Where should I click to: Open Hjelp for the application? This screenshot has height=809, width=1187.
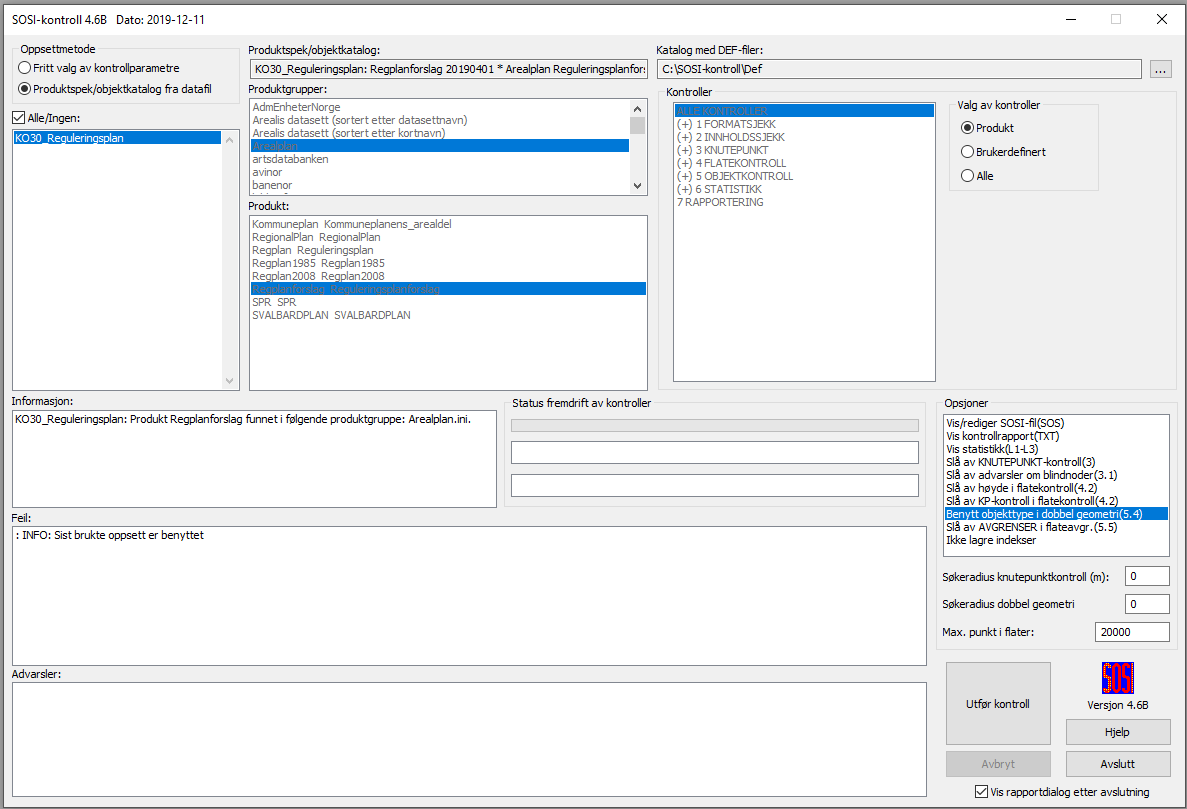[1117, 732]
